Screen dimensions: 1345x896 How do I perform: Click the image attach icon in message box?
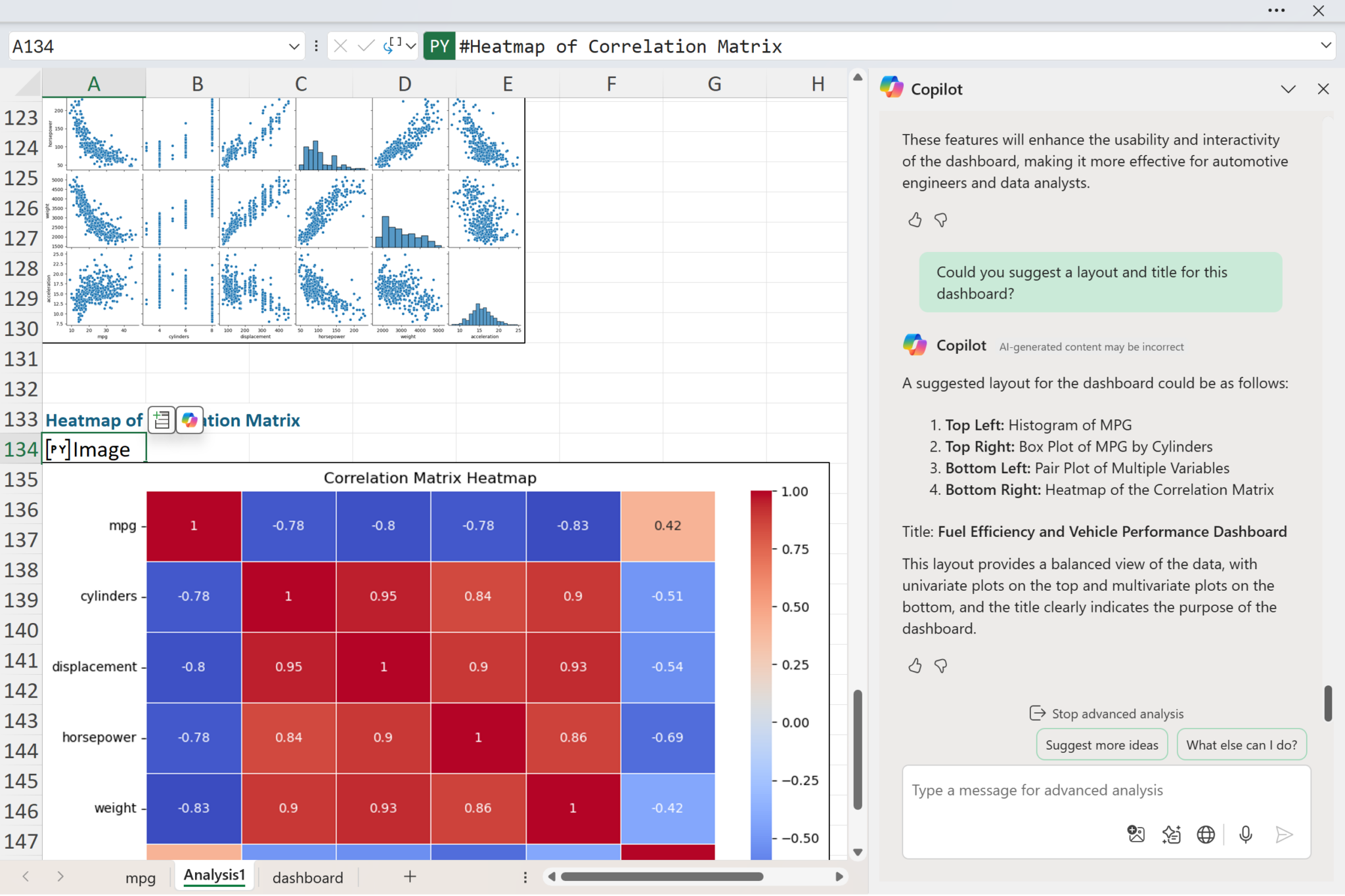click(1136, 834)
